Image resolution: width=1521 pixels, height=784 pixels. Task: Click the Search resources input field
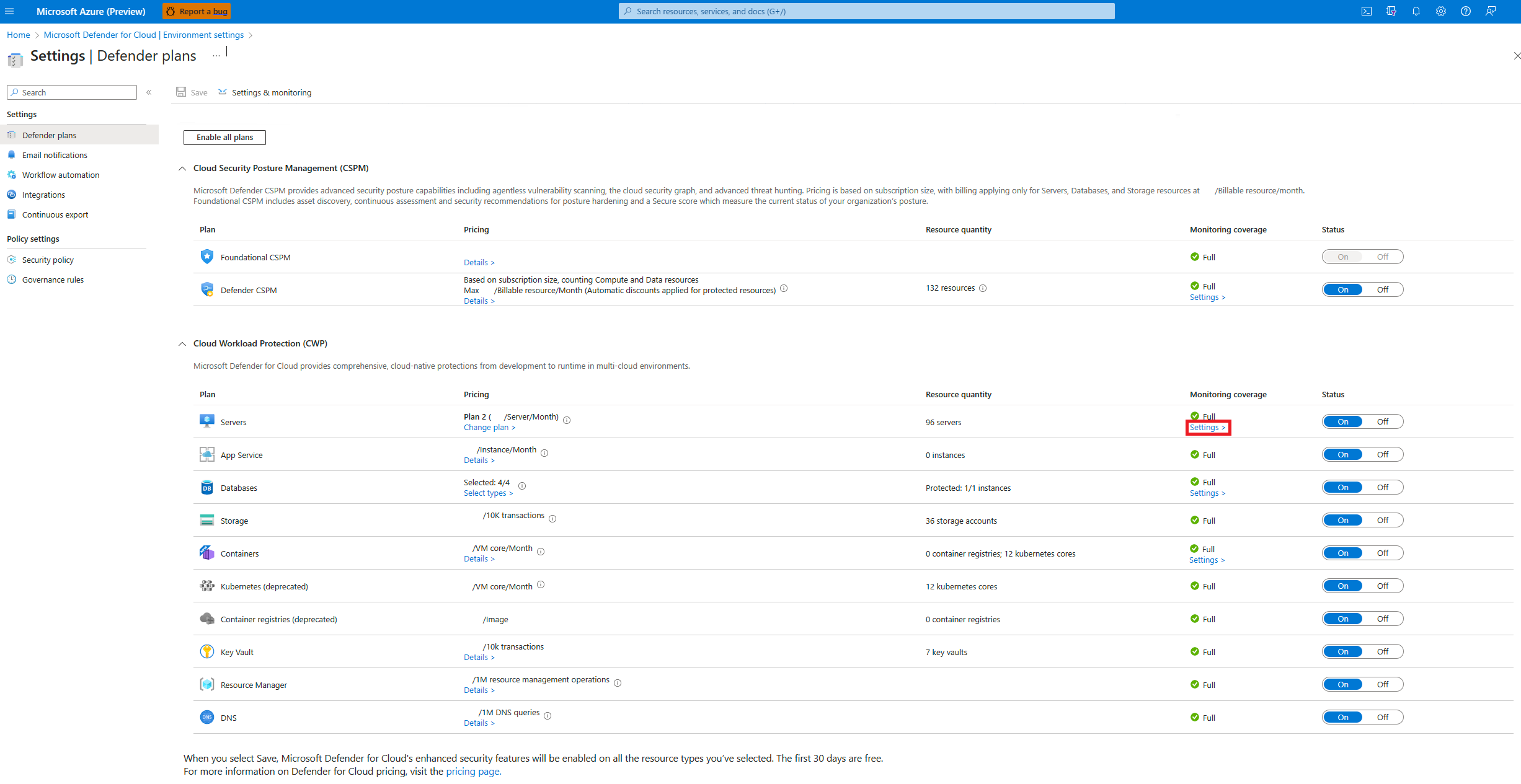pos(867,10)
